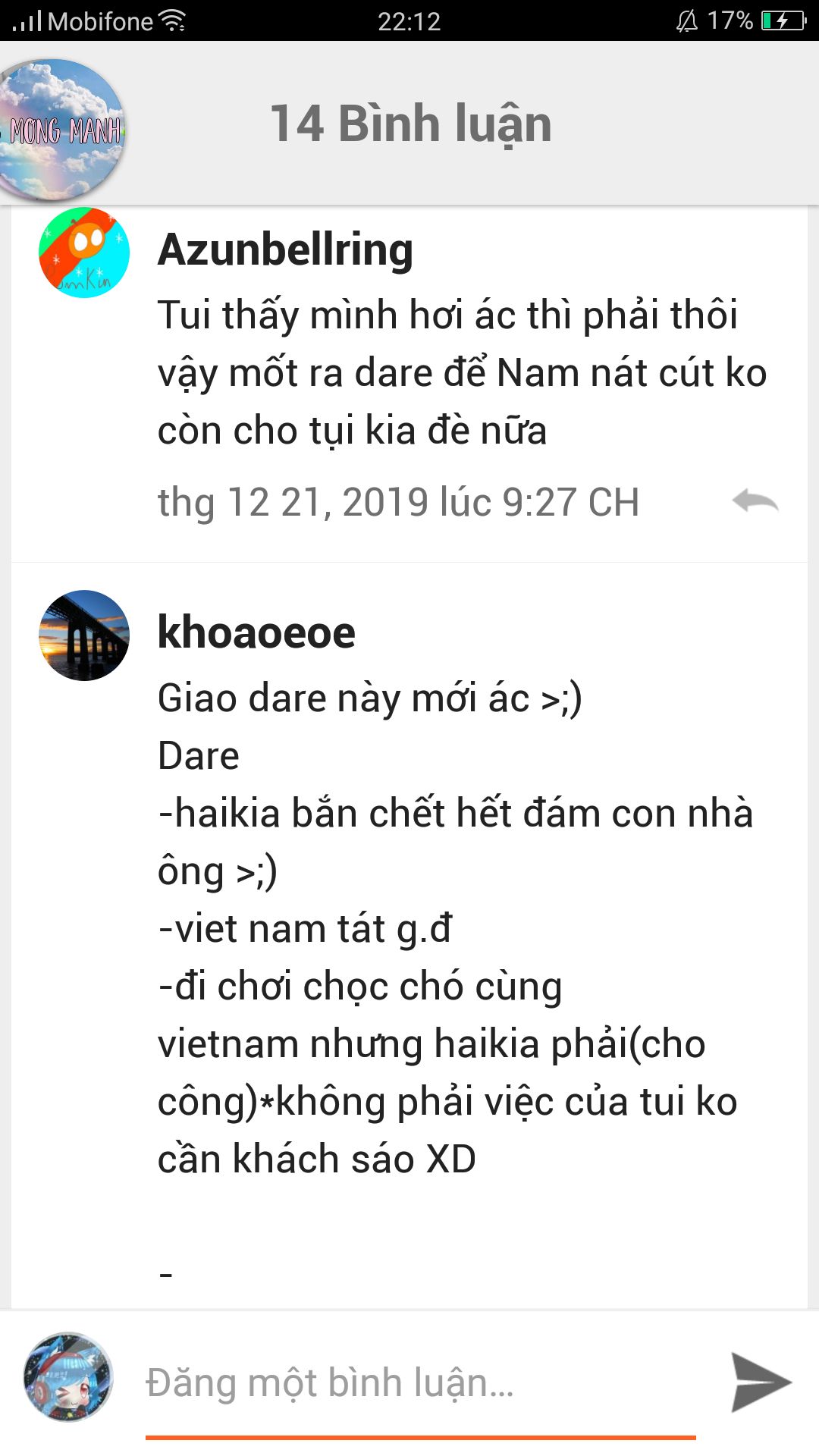The width and height of the screenshot is (819, 1456).
Task: Tap Azunbellring's comment text about the dare
Action: [463, 372]
